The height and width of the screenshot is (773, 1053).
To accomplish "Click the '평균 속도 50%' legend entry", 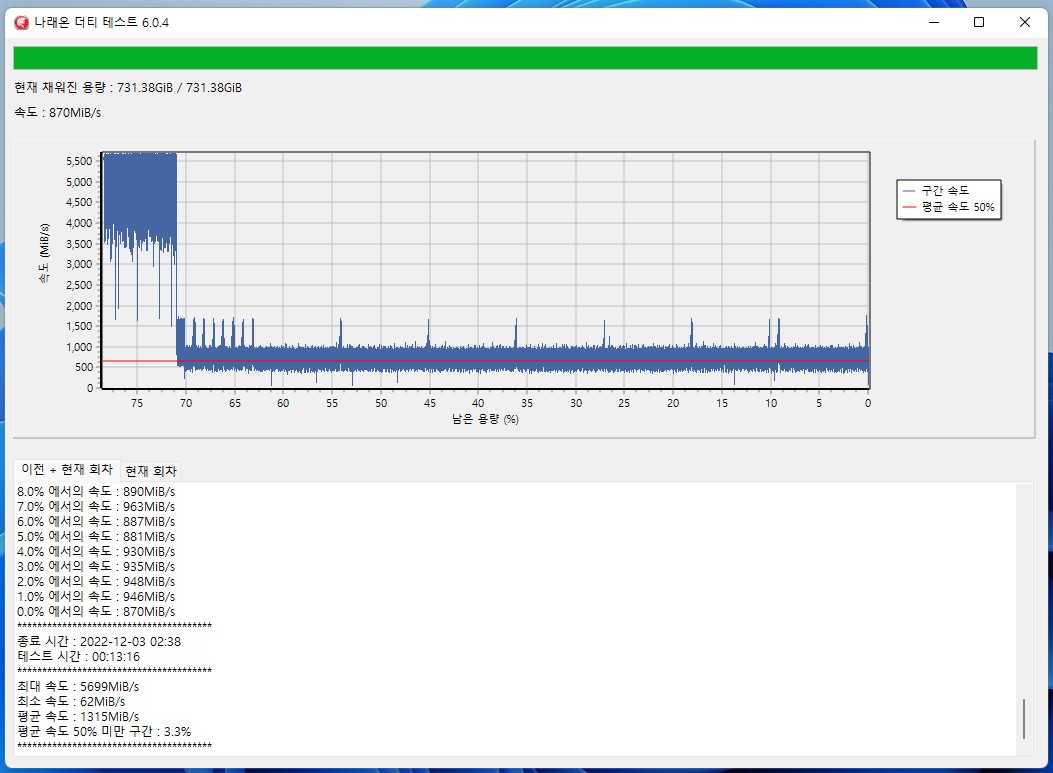I will coord(949,207).
